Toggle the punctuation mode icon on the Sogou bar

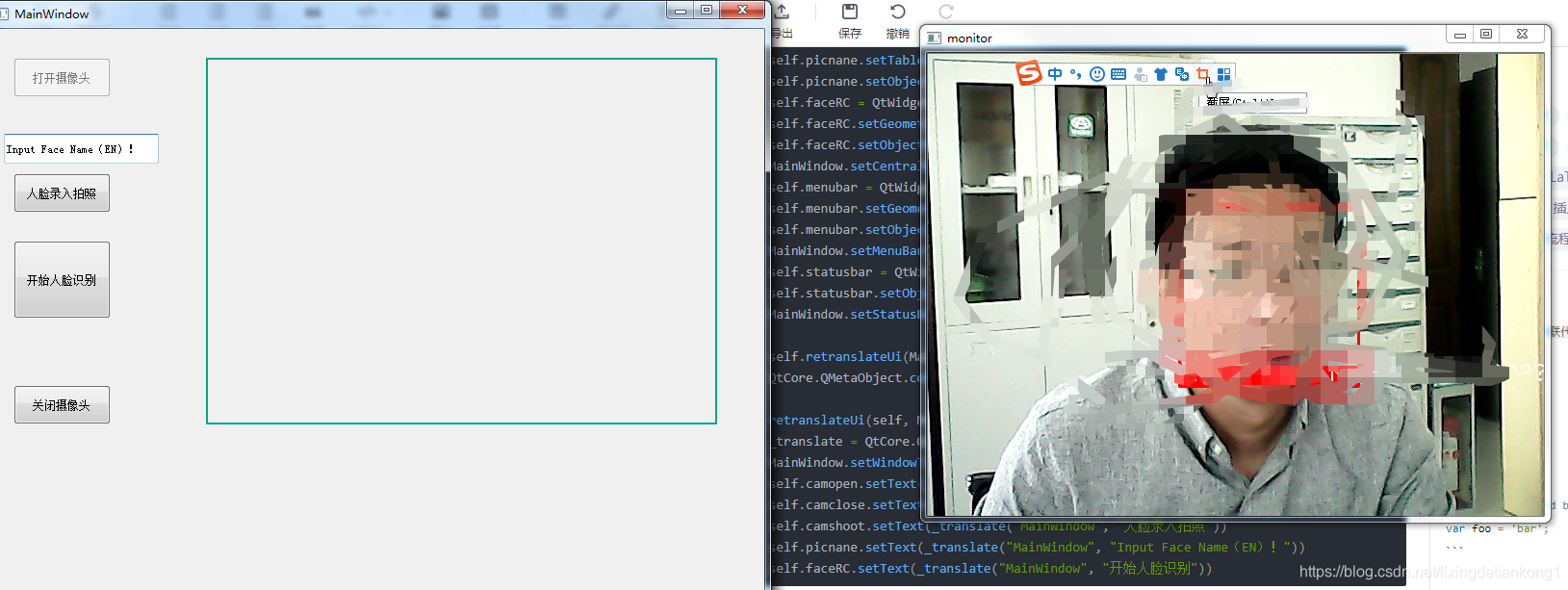pos(1076,74)
